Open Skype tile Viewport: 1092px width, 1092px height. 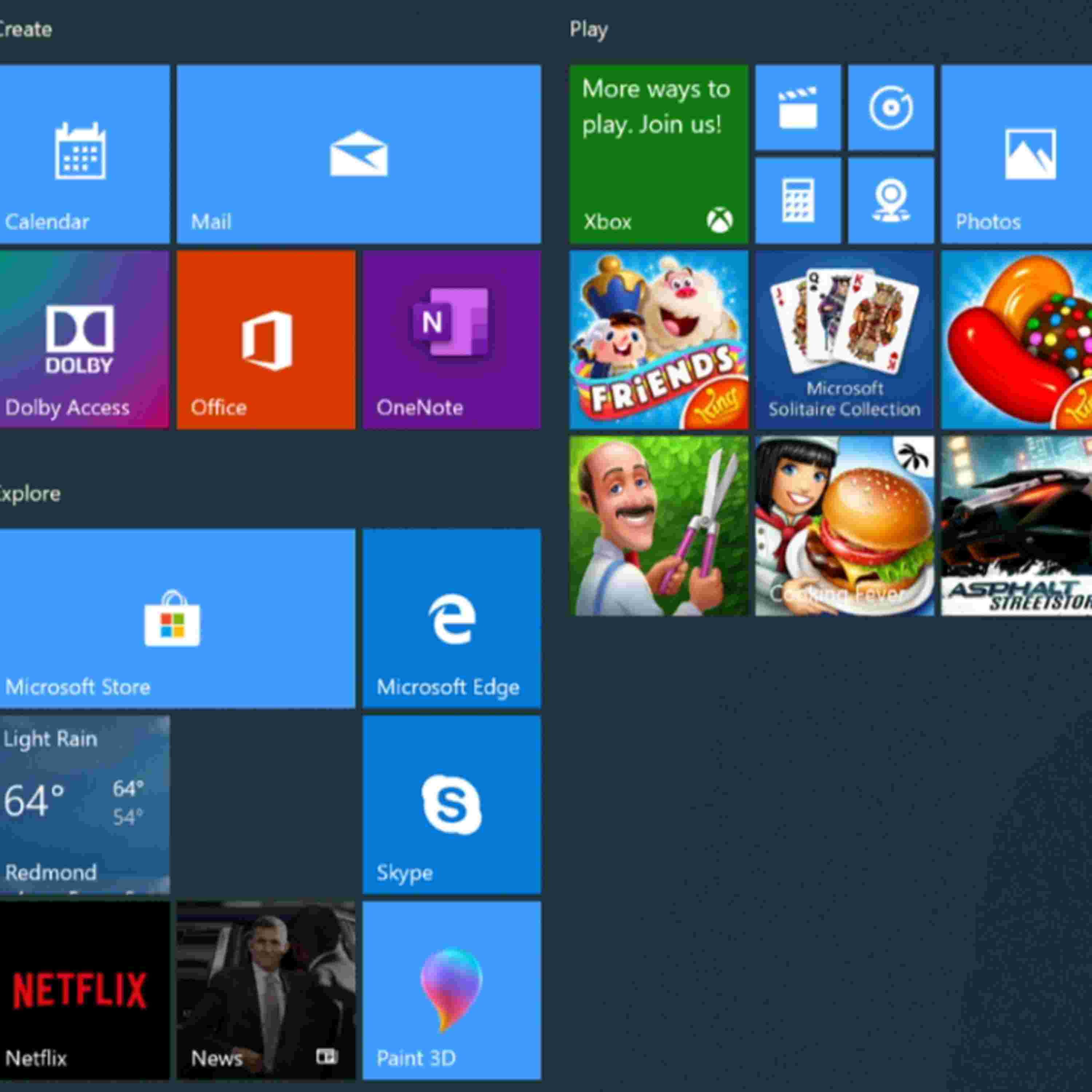(x=451, y=804)
